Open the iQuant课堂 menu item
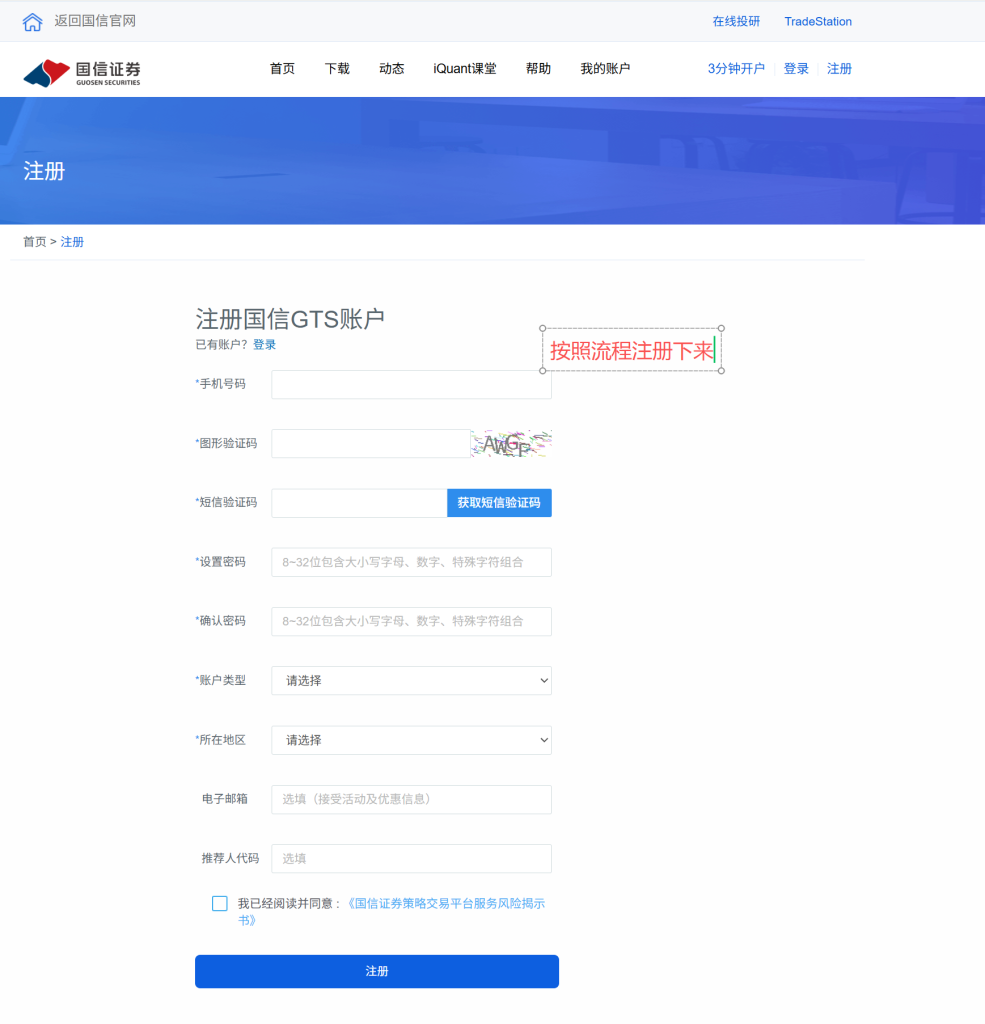The height and width of the screenshot is (1024, 985). [x=465, y=69]
